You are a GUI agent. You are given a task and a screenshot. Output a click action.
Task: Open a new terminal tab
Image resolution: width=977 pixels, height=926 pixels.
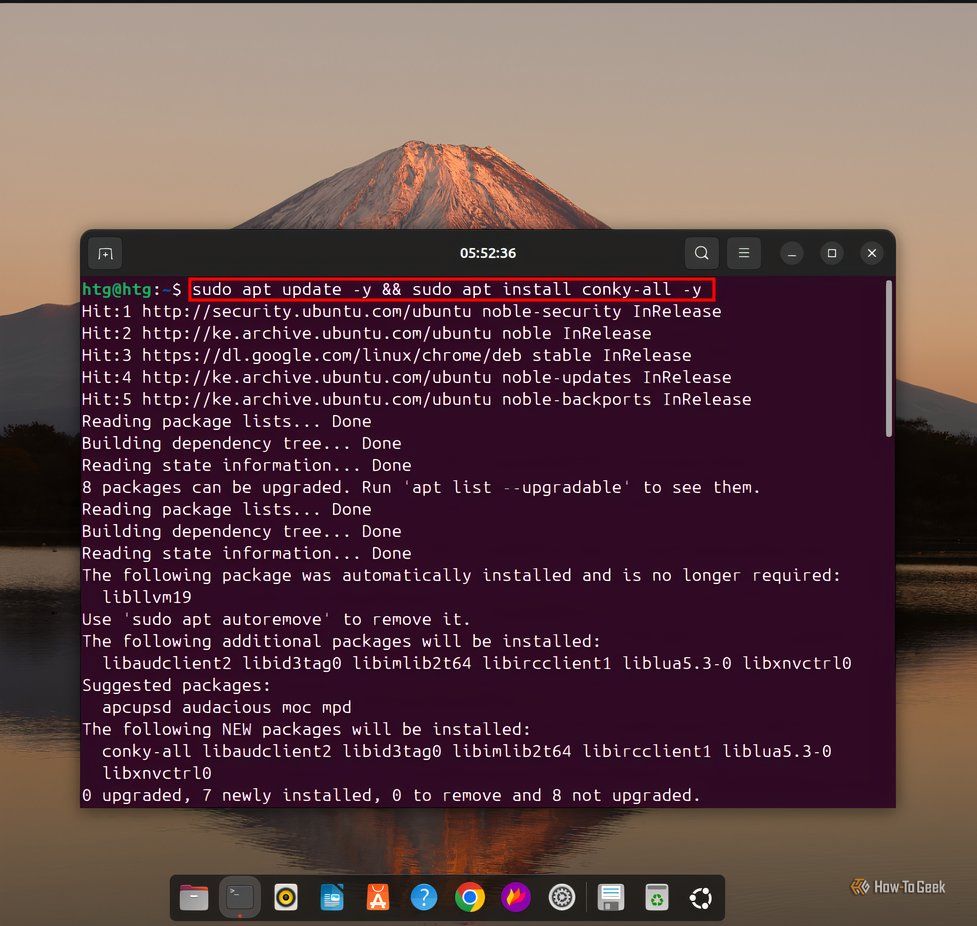tap(105, 253)
